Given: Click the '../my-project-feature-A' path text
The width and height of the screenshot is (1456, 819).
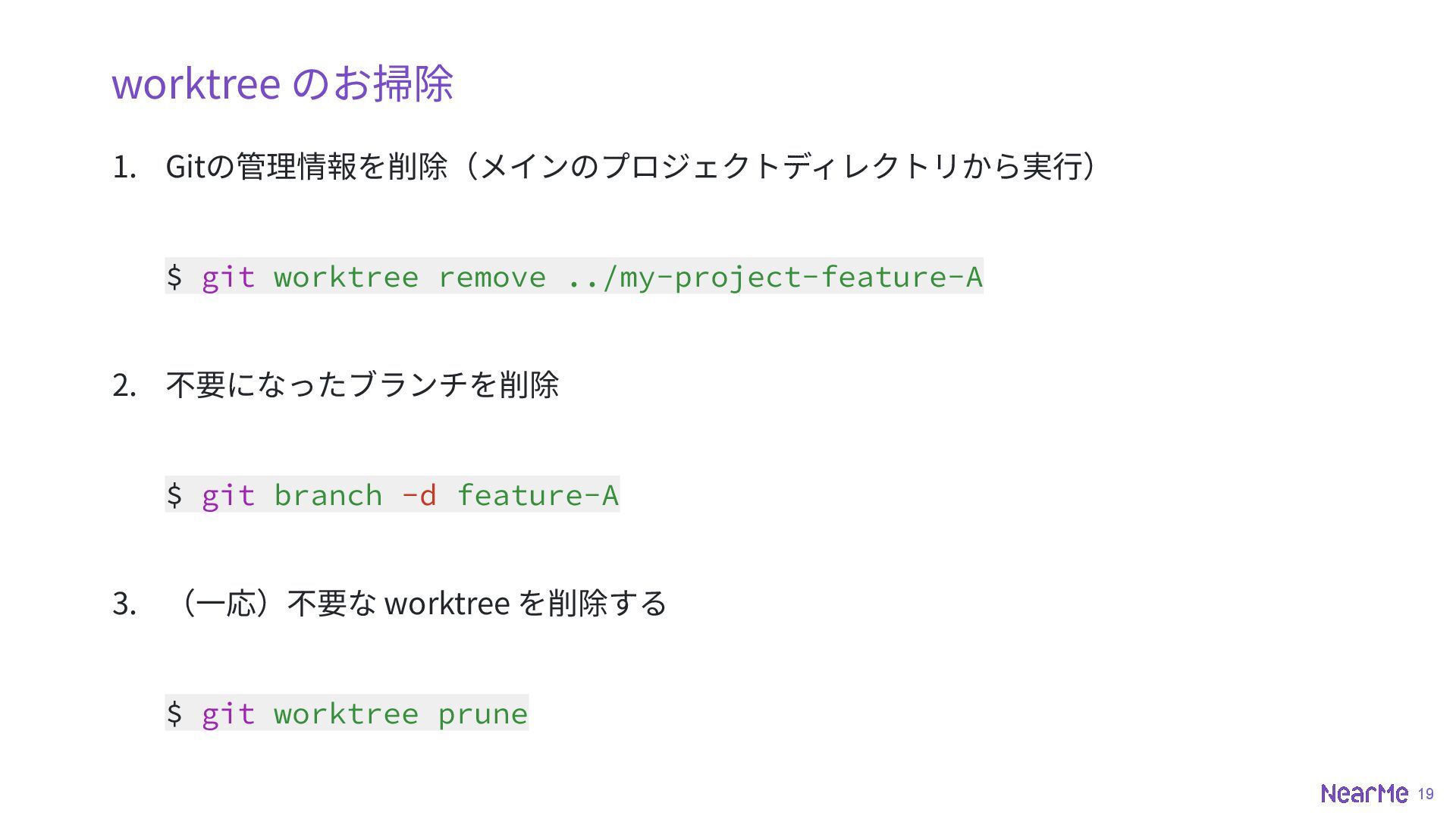Looking at the screenshot, I should 774,278.
